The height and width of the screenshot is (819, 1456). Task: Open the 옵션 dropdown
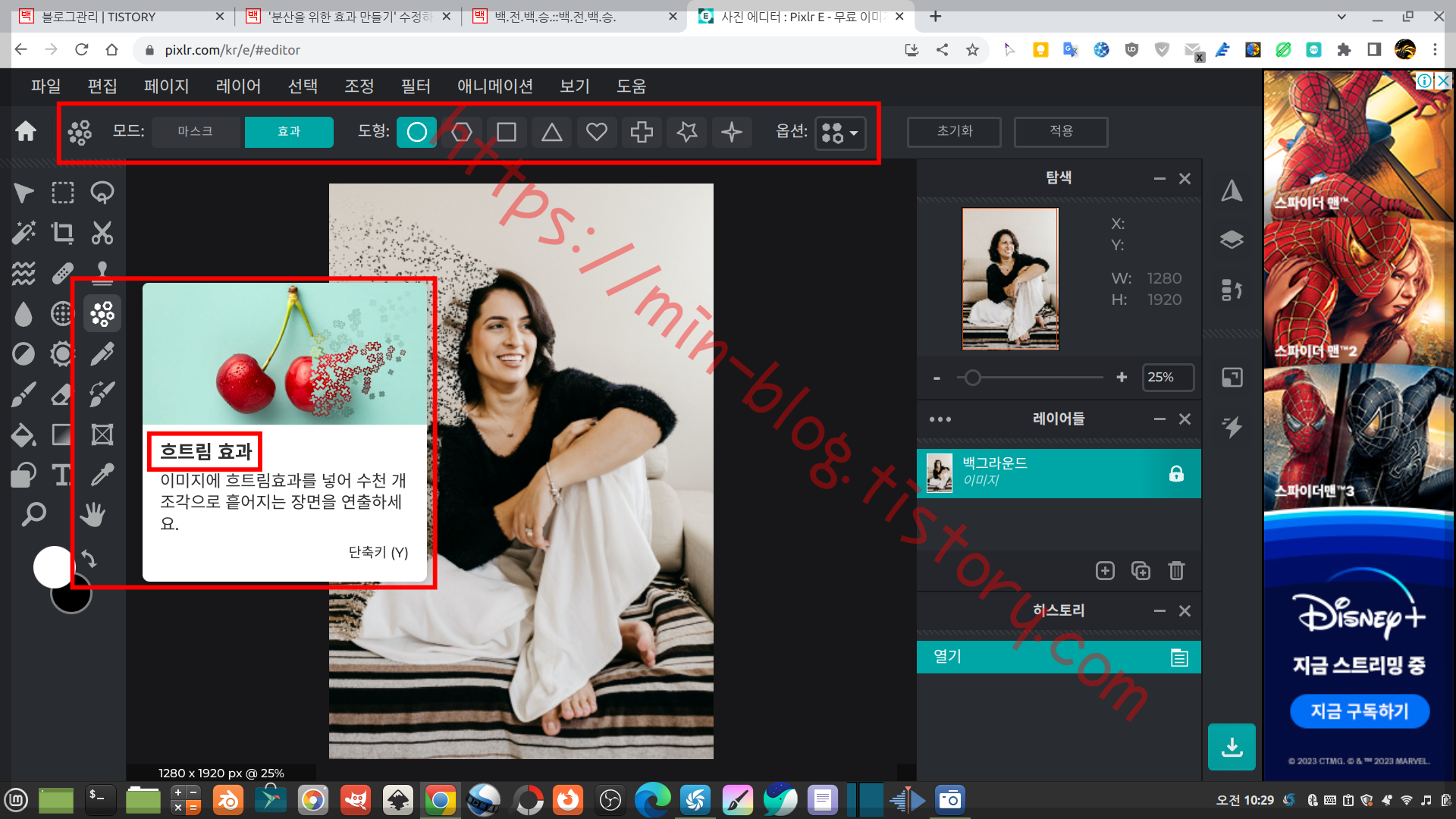(840, 133)
